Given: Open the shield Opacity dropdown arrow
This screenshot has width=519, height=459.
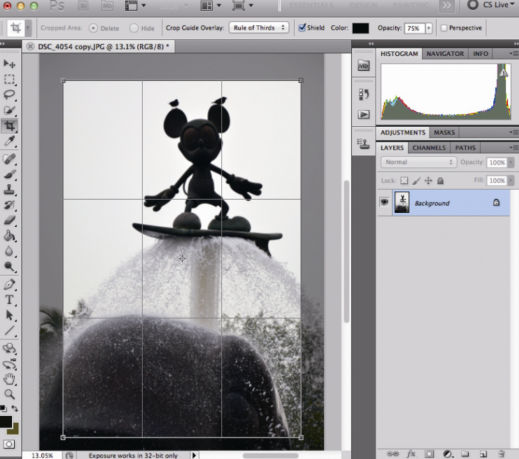Looking at the screenshot, I should point(429,28).
